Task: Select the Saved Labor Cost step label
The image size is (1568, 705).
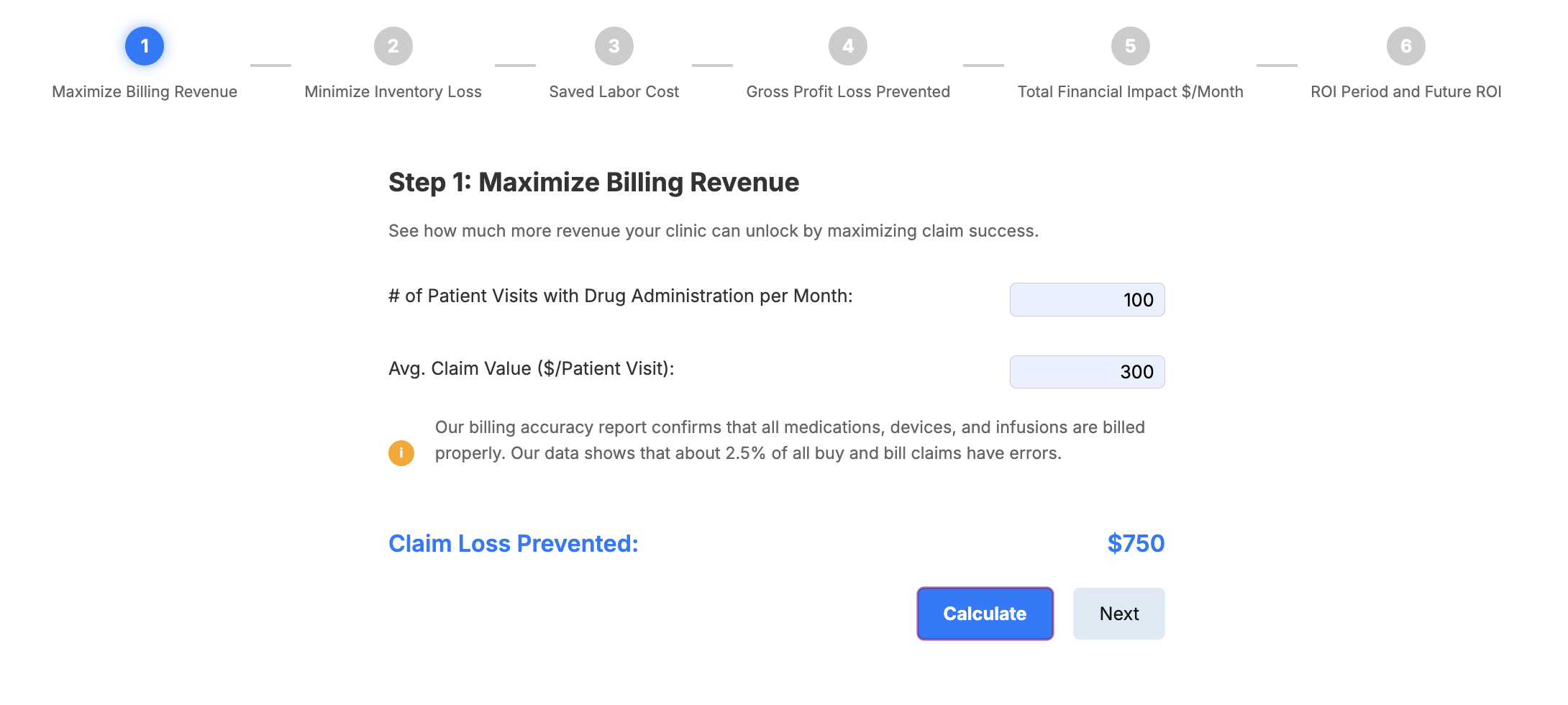Action: (614, 92)
